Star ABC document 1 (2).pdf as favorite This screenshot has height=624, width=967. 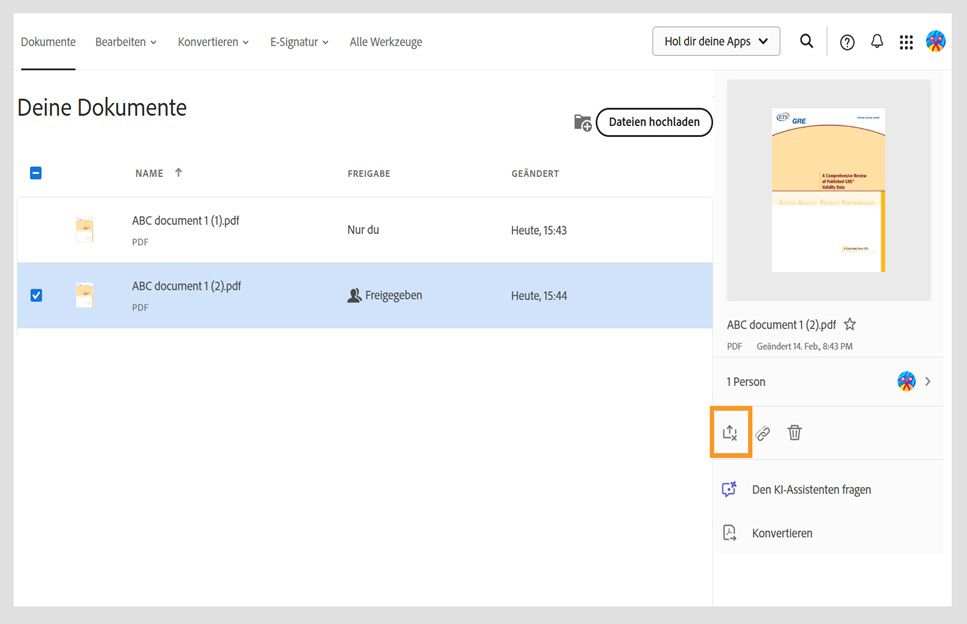click(x=850, y=325)
